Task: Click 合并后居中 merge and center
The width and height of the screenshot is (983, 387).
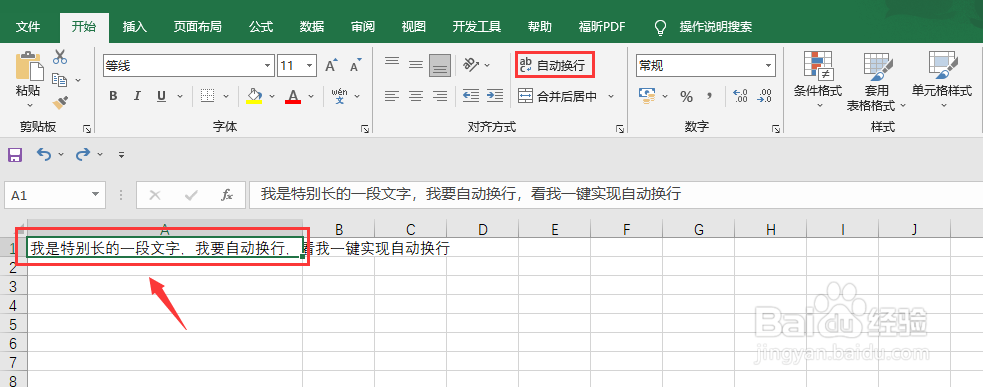Action: coord(558,96)
